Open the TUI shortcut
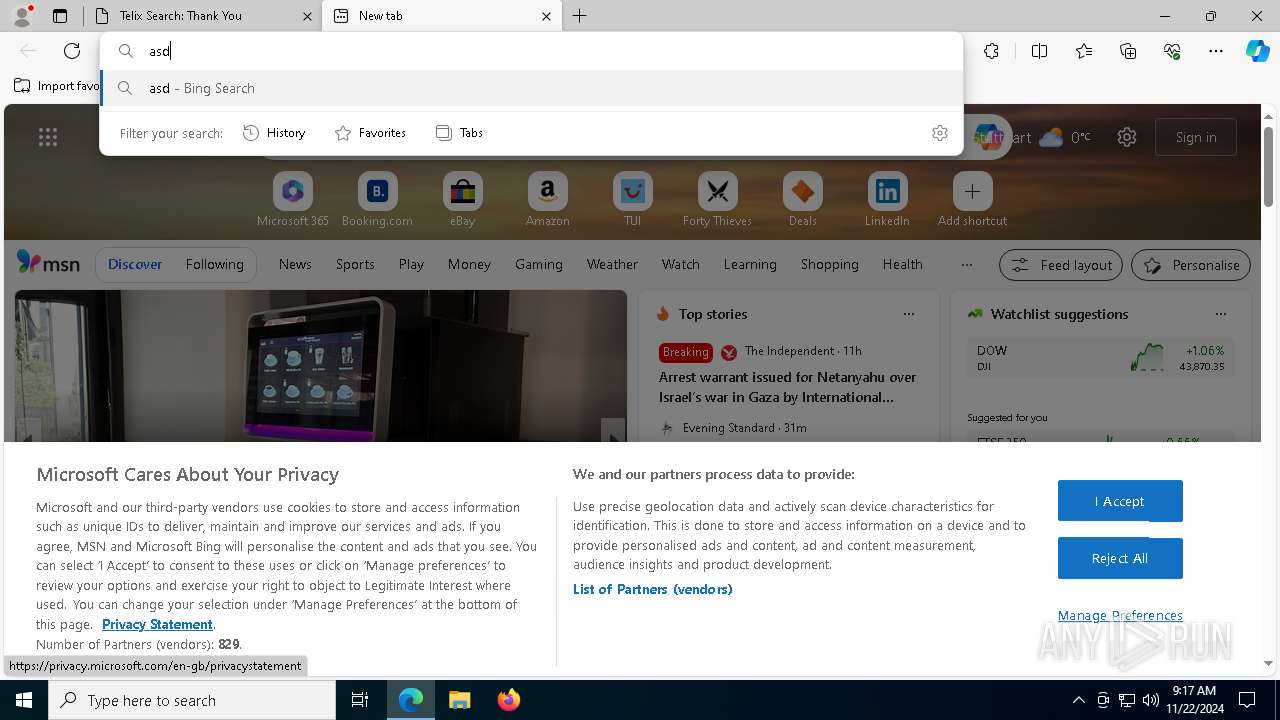 pos(632,200)
